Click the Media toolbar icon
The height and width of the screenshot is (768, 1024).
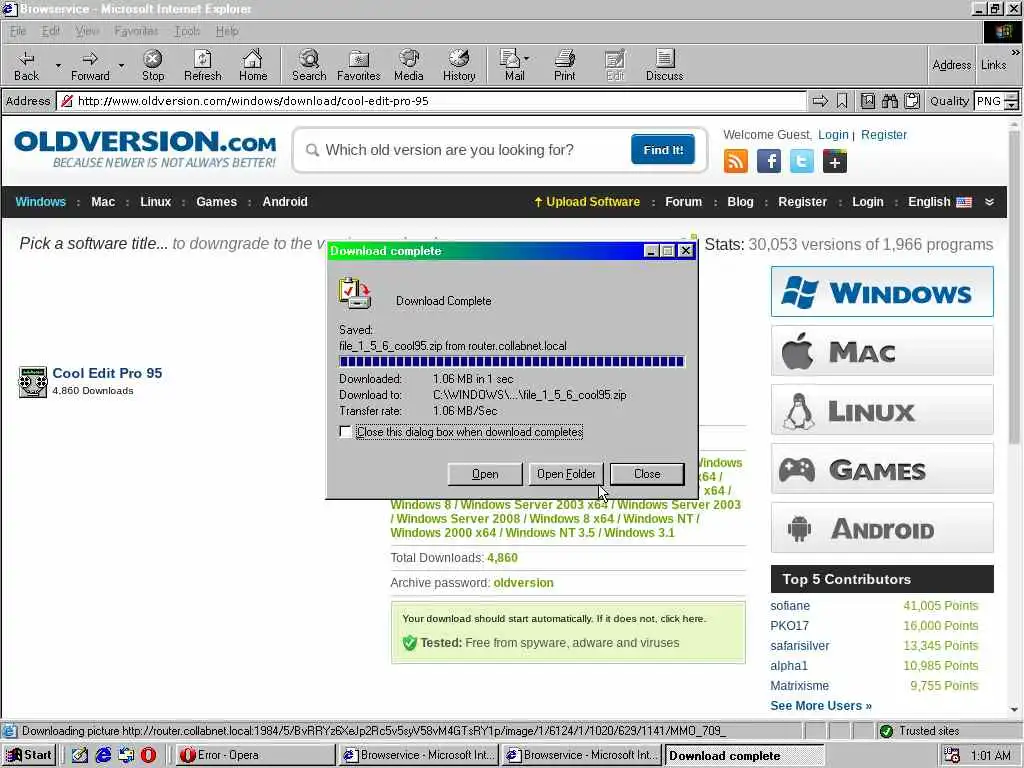click(x=409, y=66)
